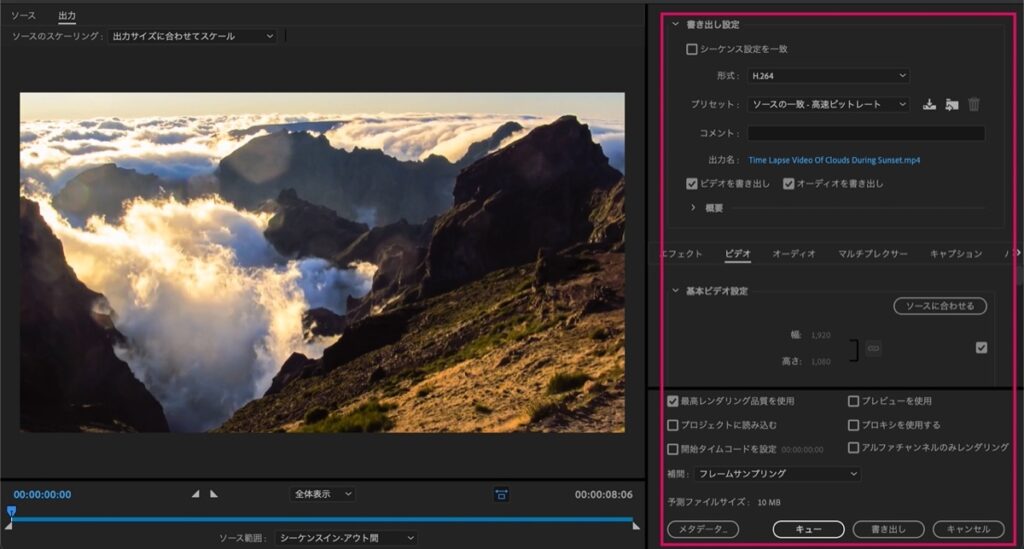Uncheck ビデオを書き出し checkbox
The height and width of the screenshot is (549, 1024).
(692, 183)
